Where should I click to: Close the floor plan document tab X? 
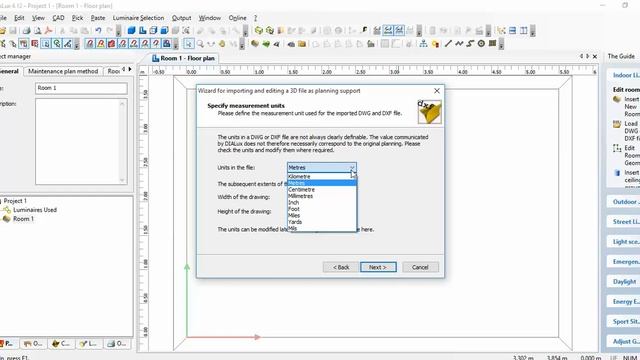tap(595, 56)
